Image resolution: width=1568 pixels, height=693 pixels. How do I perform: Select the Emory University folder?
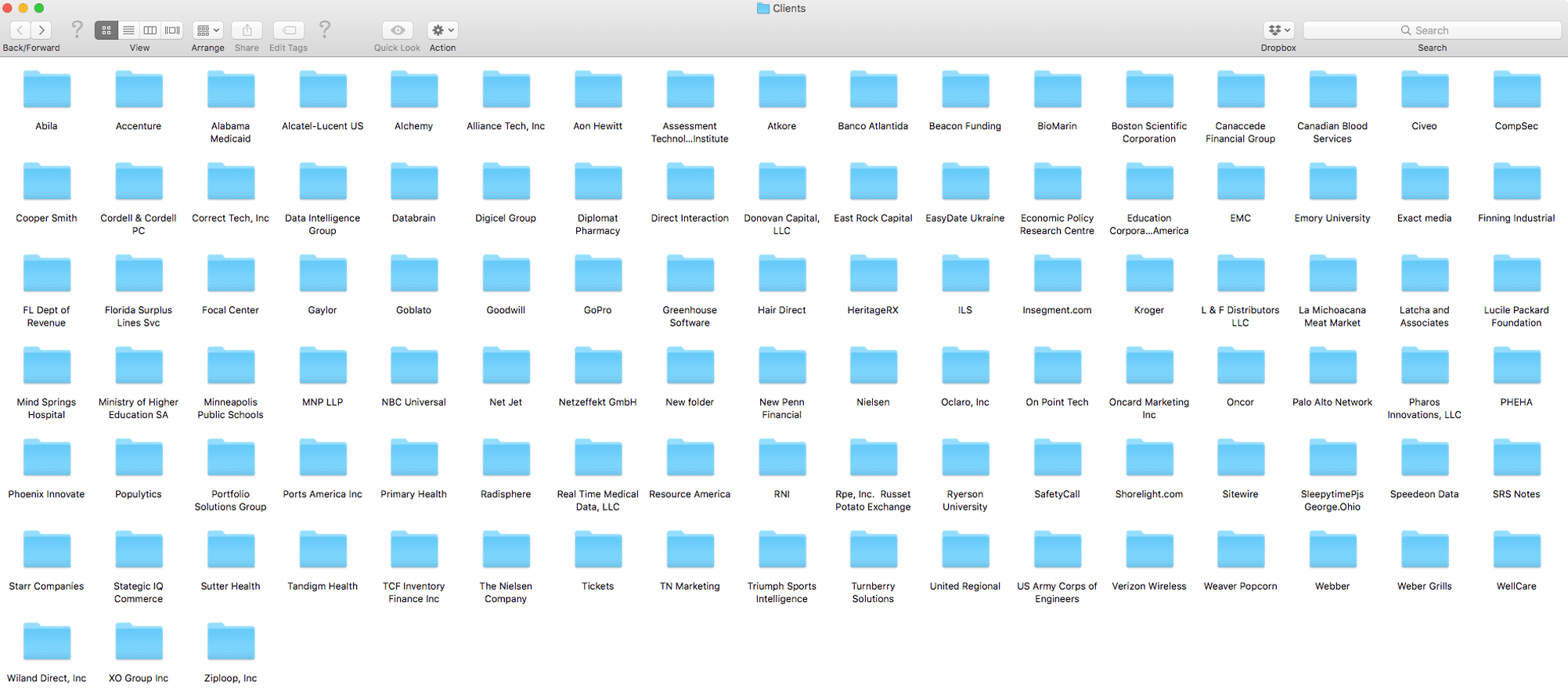tap(1332, 182)
